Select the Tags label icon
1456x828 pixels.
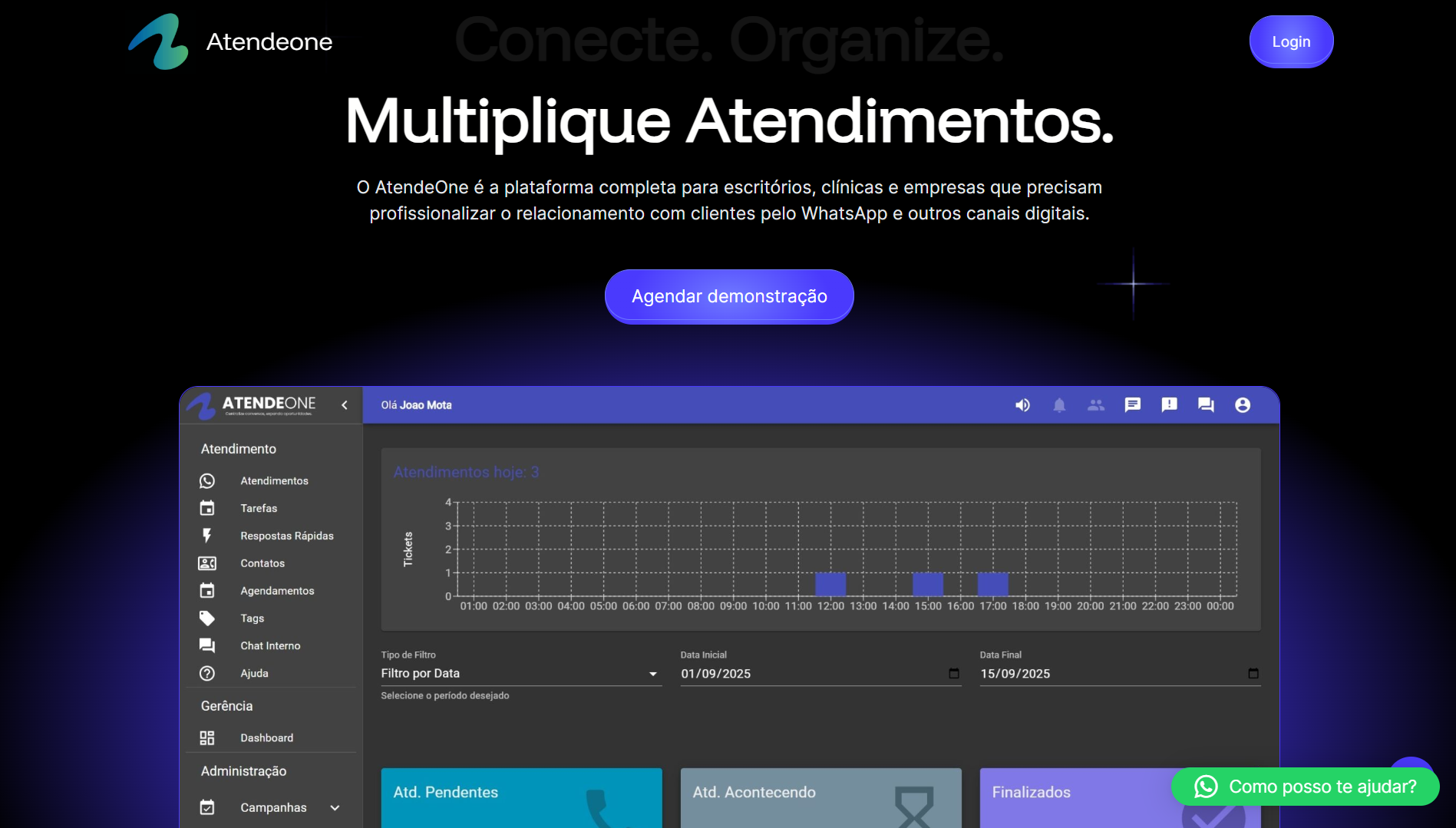click(x=207, y=618)
